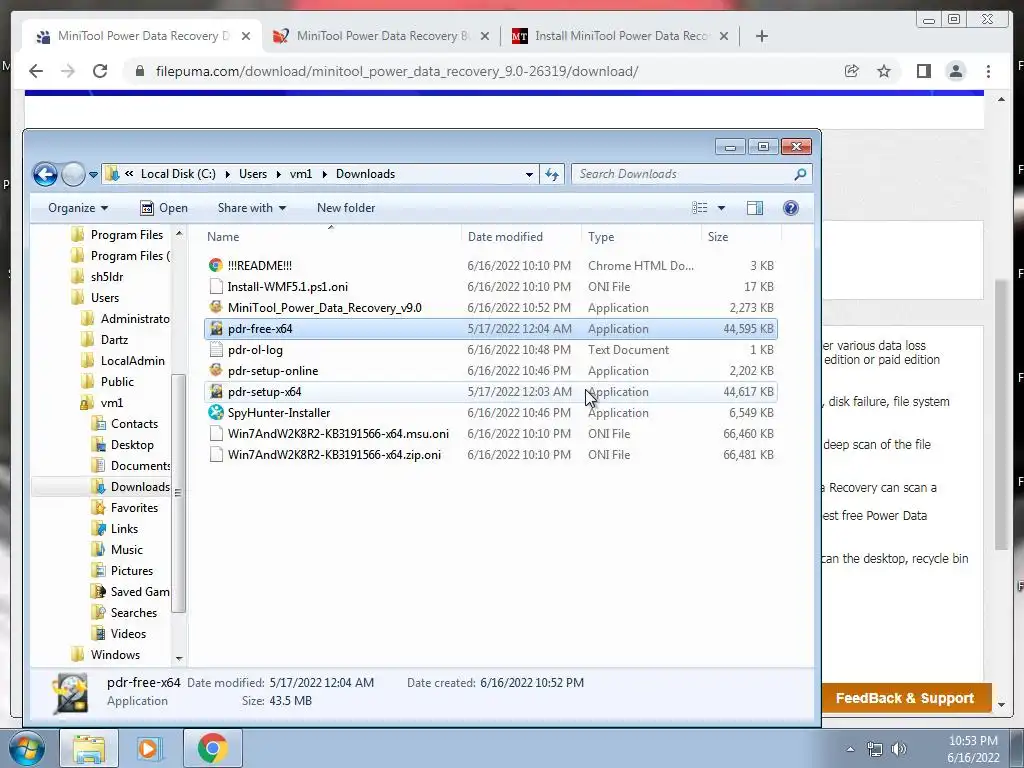
Task: Click the Explorer forward arrow button
Action: pos(73,174)
